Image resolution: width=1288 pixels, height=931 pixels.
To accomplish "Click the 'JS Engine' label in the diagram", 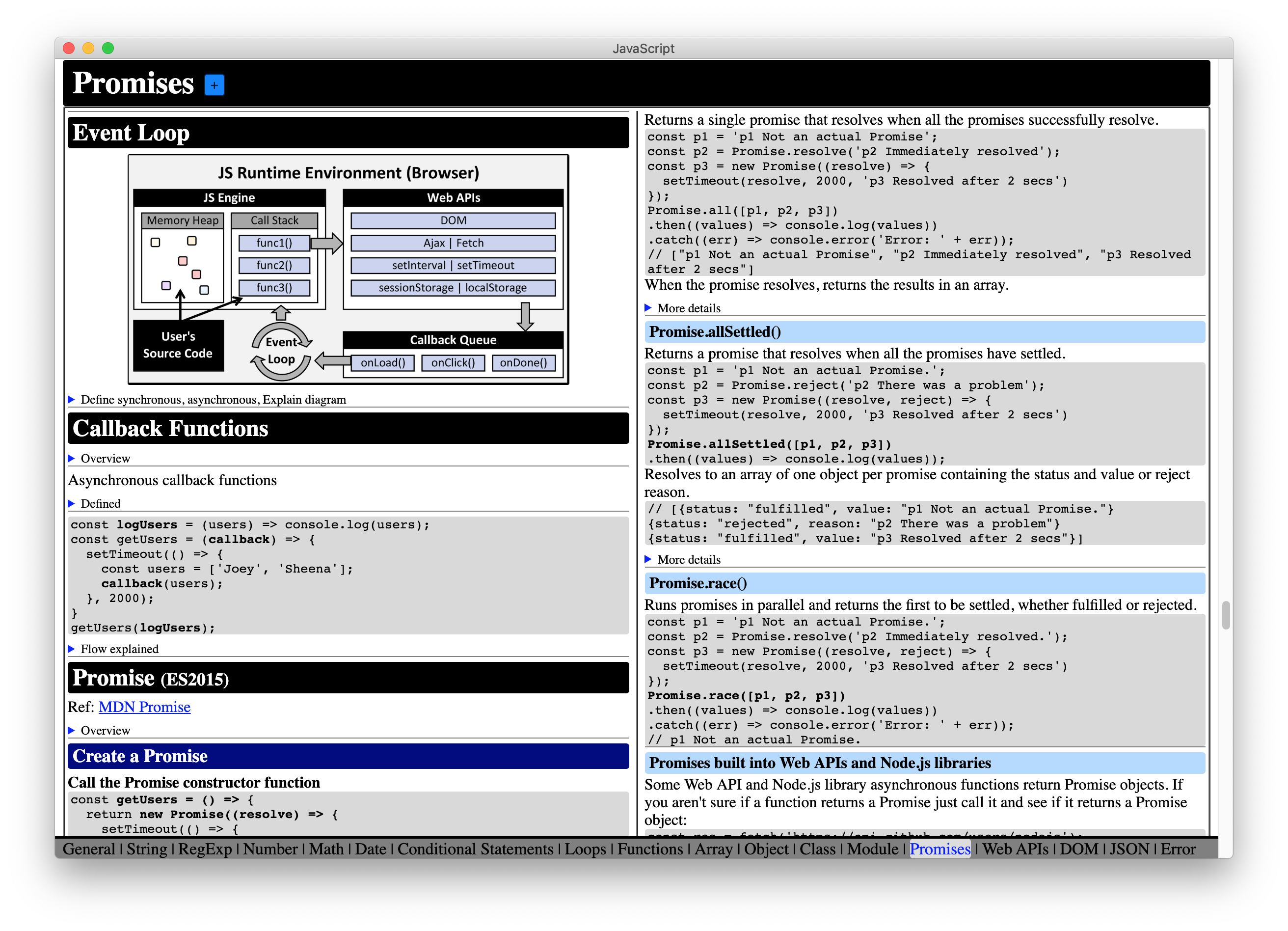I will pyautogui.click(x=229, y=198).
